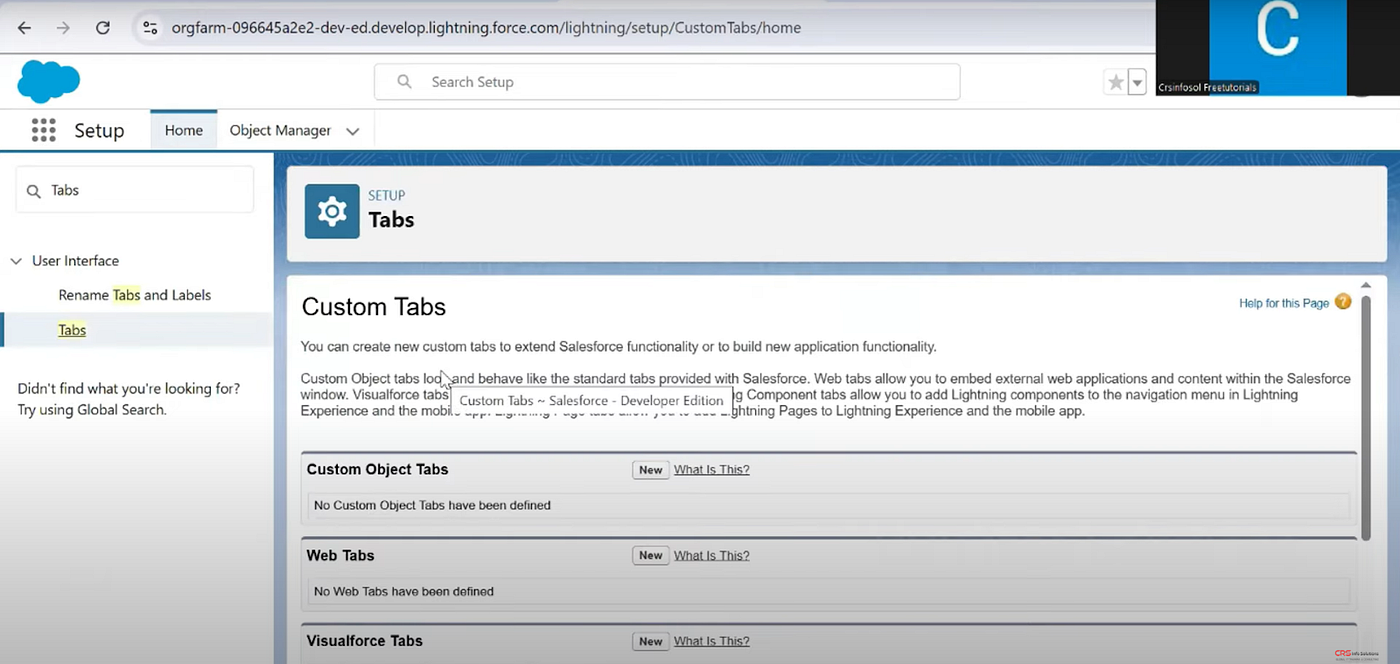Reload the page with the refresh icon
The height and width of the screenshot is (664, 1400).
click(103, 28)
